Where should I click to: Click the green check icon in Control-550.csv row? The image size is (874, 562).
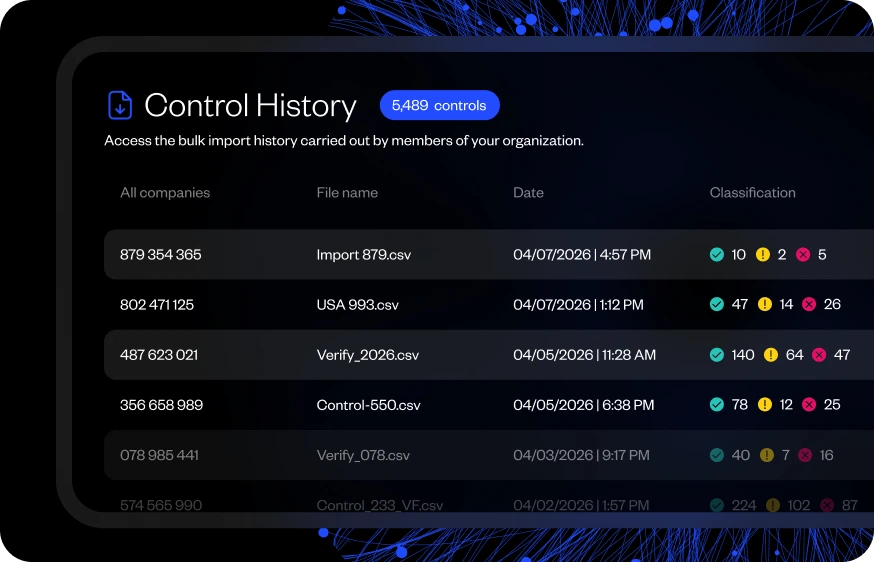717,405
